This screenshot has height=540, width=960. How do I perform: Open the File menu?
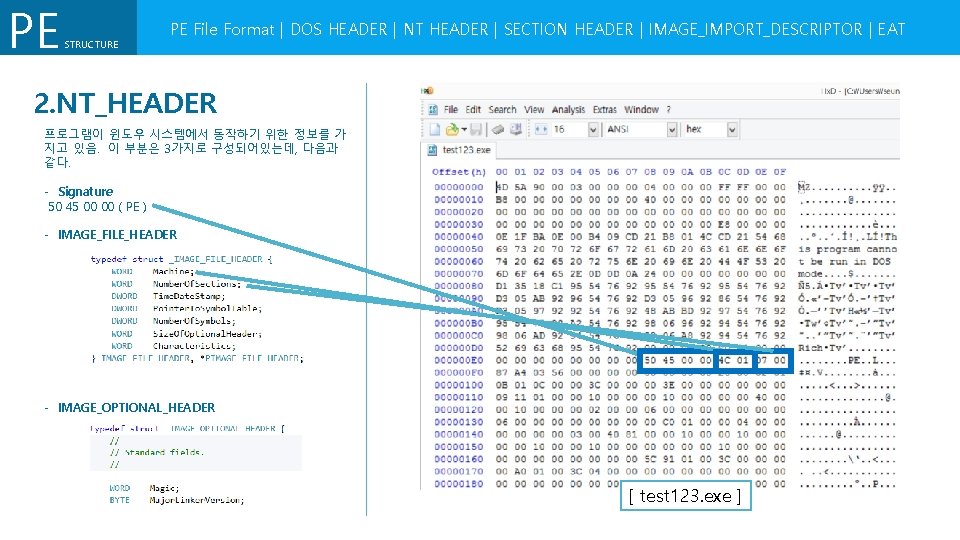(451, 110)
